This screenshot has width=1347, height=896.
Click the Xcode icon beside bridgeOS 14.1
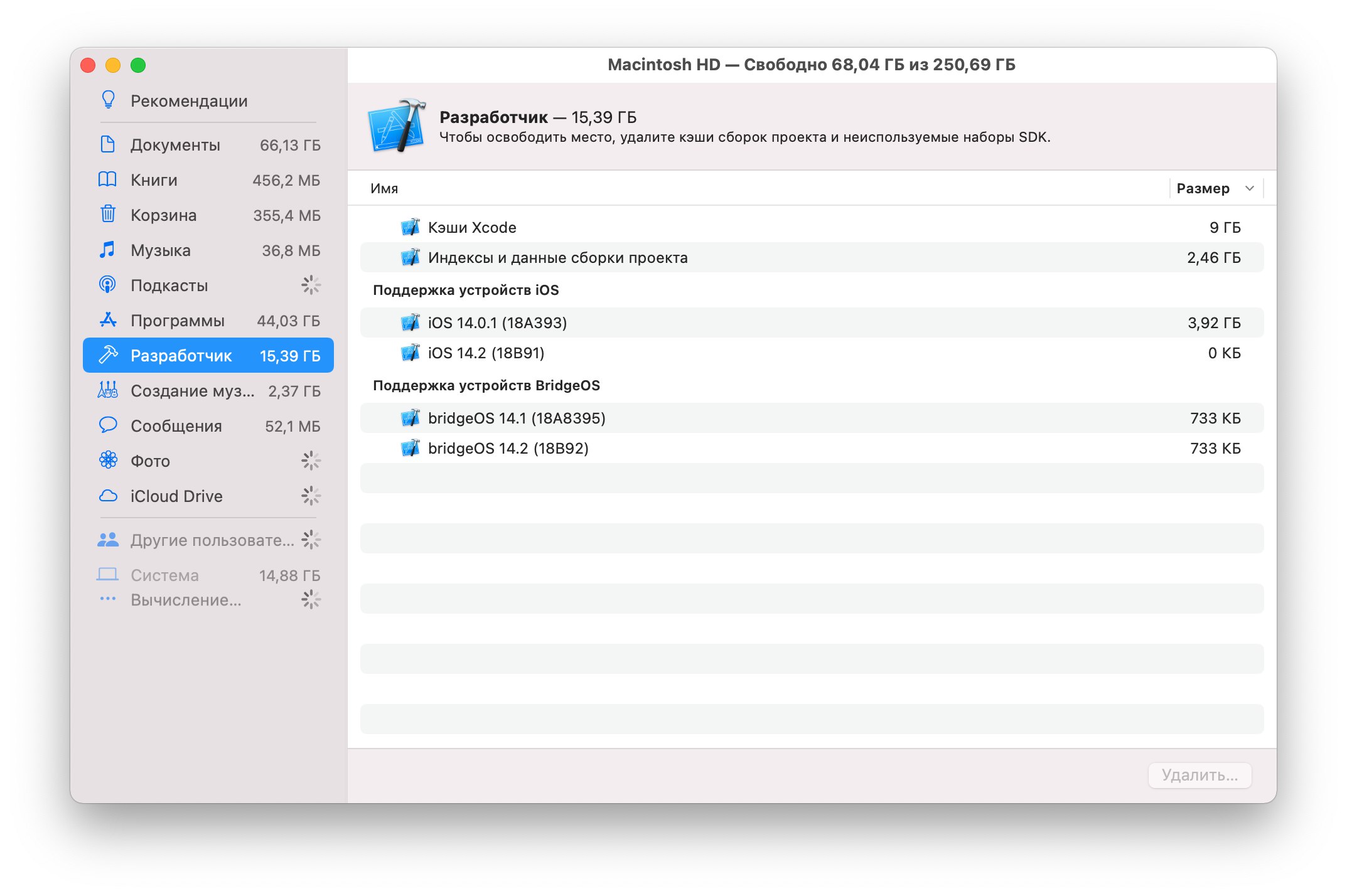(x=411, y=418)
